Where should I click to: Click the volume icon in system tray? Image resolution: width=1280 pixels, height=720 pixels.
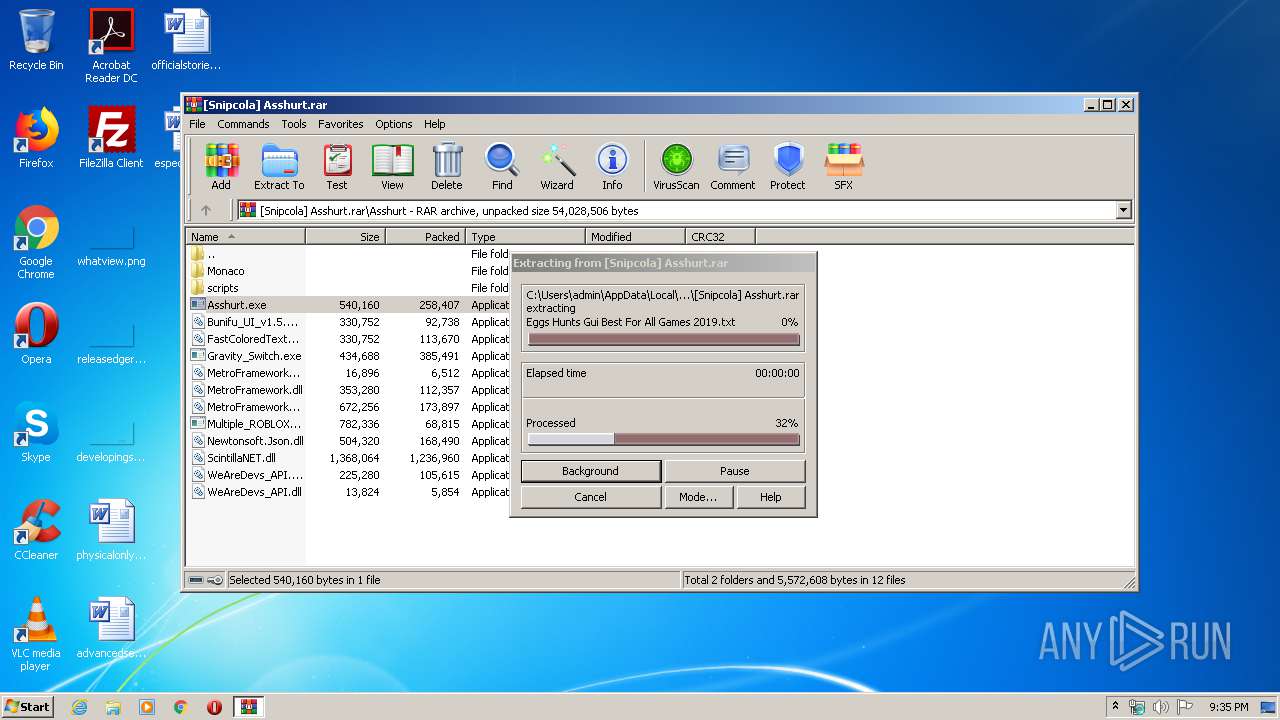click(1161, 707)
